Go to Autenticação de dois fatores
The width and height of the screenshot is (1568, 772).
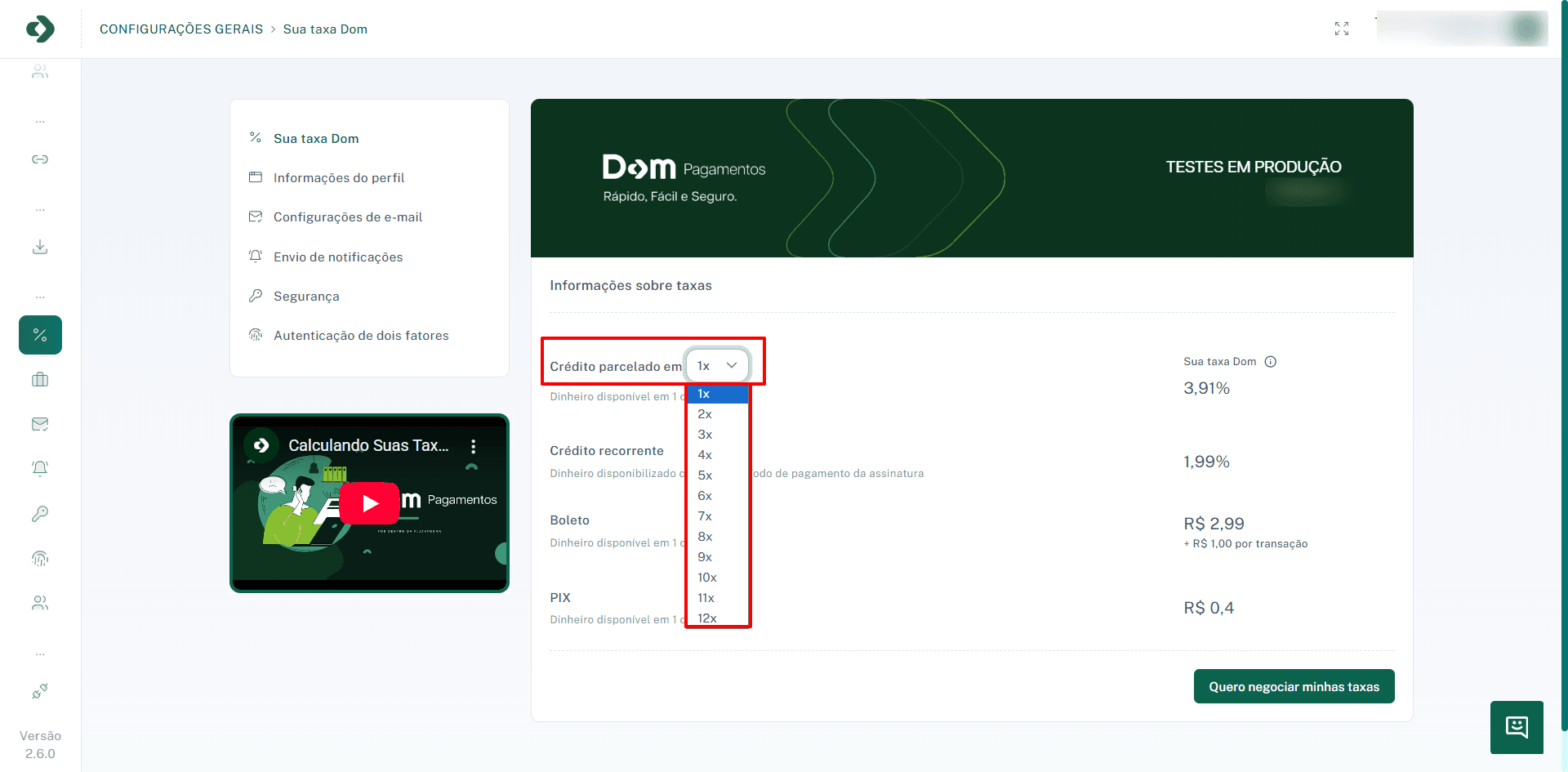(x=361, y=336)
